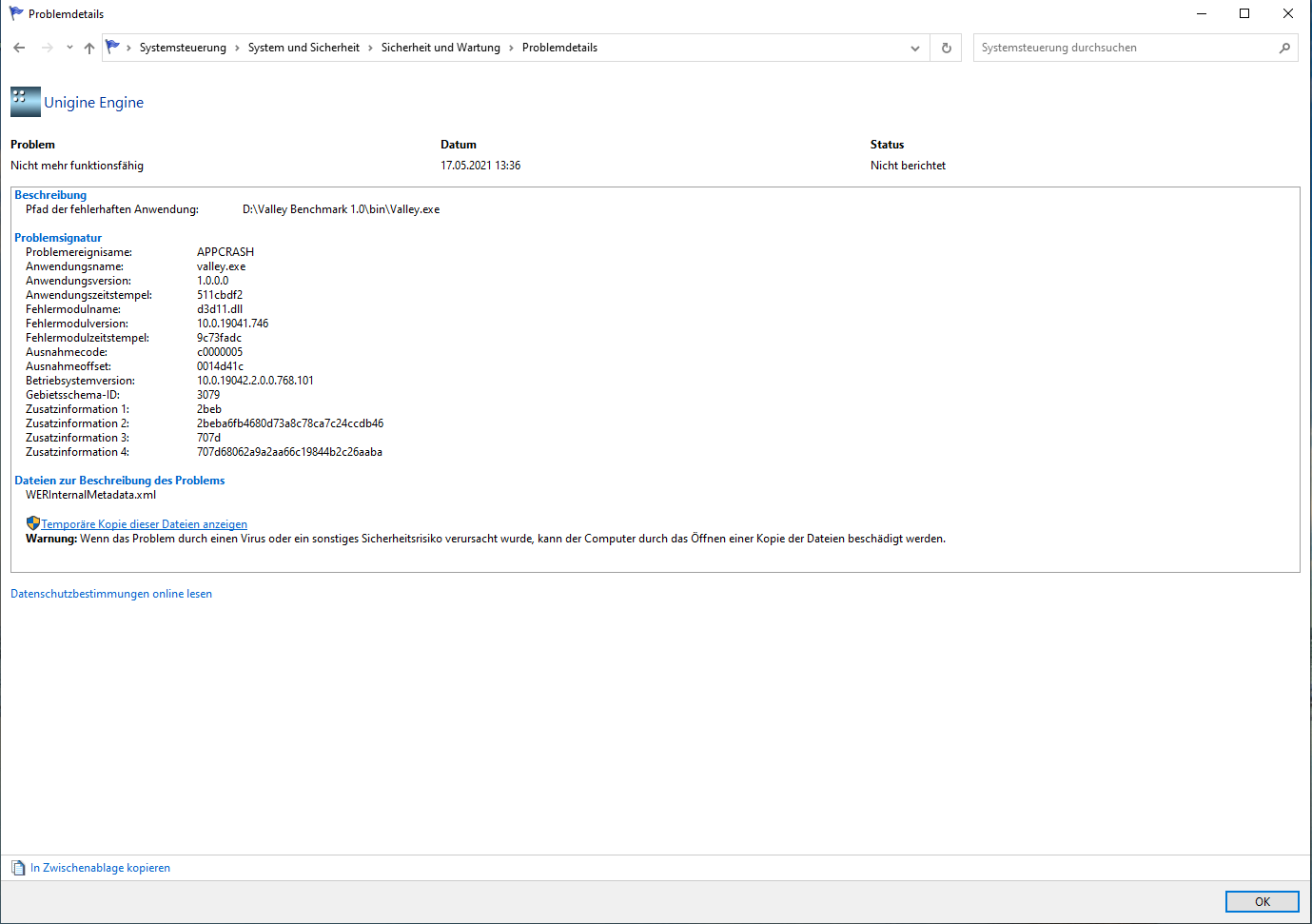Screen dimensions: 1312x924
Task: Expand the address bar history dropdown
Action: click(915, 48)
